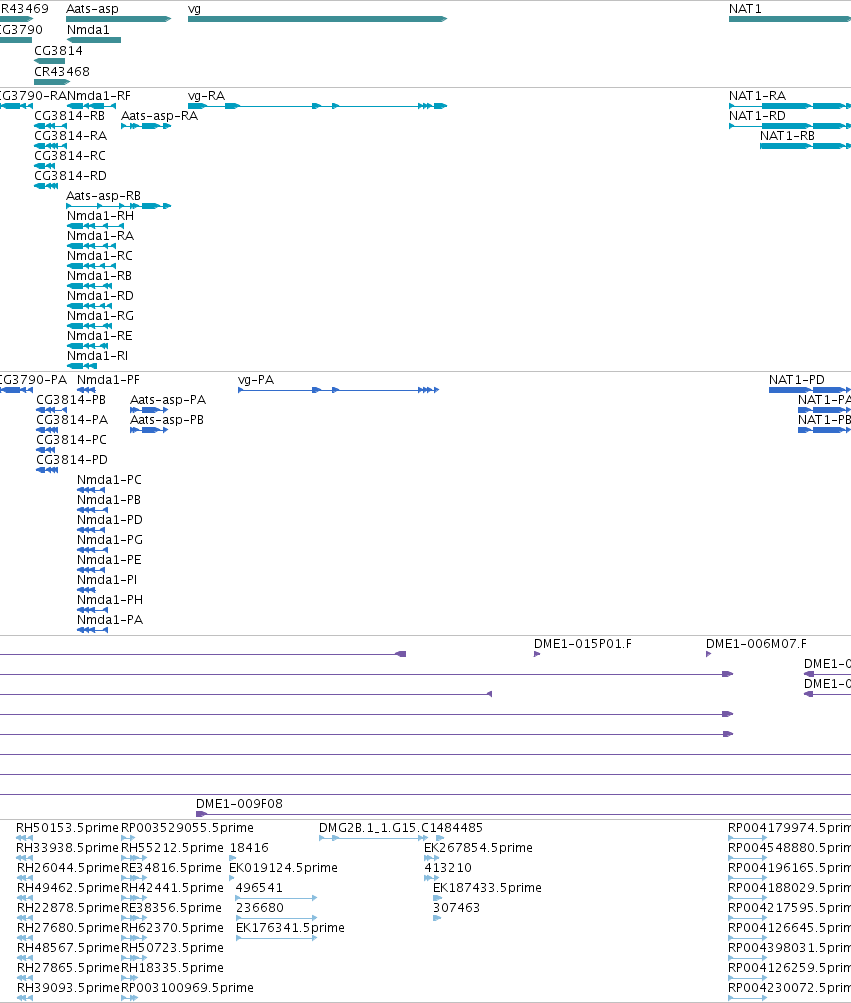Viewport: 851px width, 1003px height.
Task: Click the vg gene label
Action: pyautogui.click(x=195, y=9)
